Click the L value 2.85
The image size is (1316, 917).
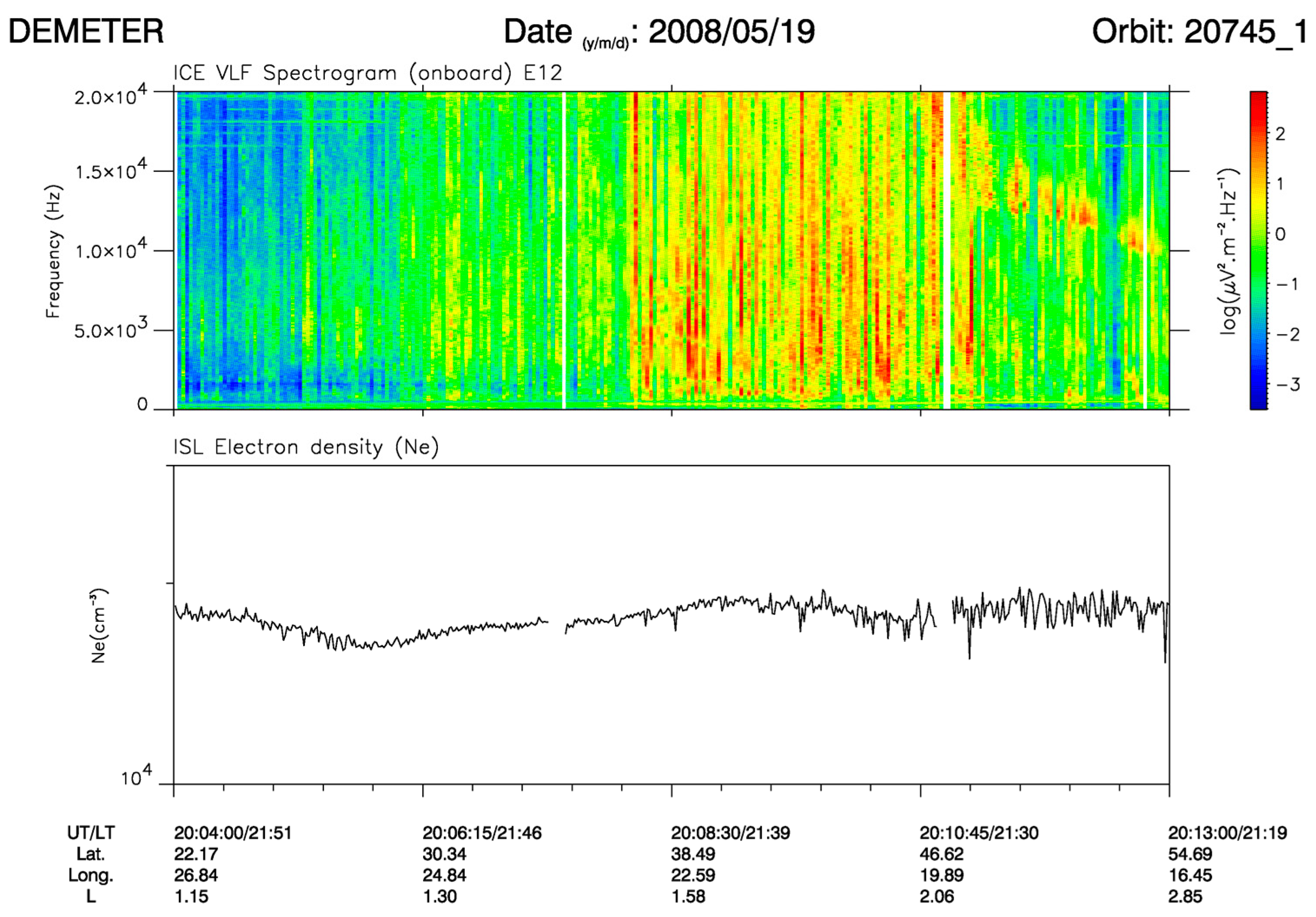(x=1185, y=896)
